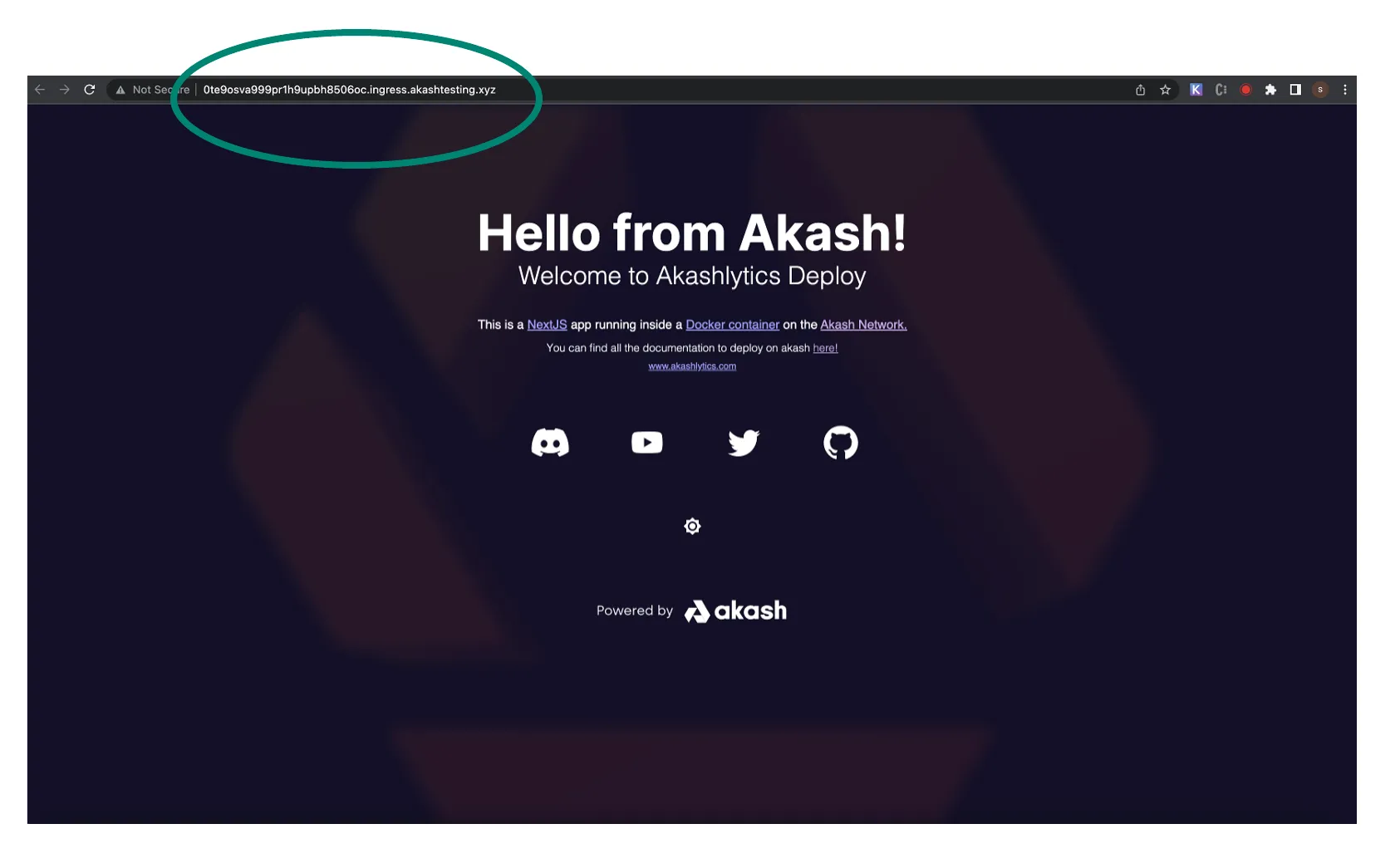
Task: Open the YouTube icon link
Action: click(x=646, y=442)
